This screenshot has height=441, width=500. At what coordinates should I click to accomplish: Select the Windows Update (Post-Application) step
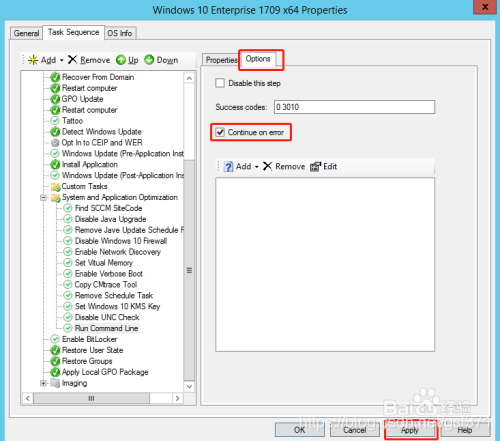(x=123, y=175)
